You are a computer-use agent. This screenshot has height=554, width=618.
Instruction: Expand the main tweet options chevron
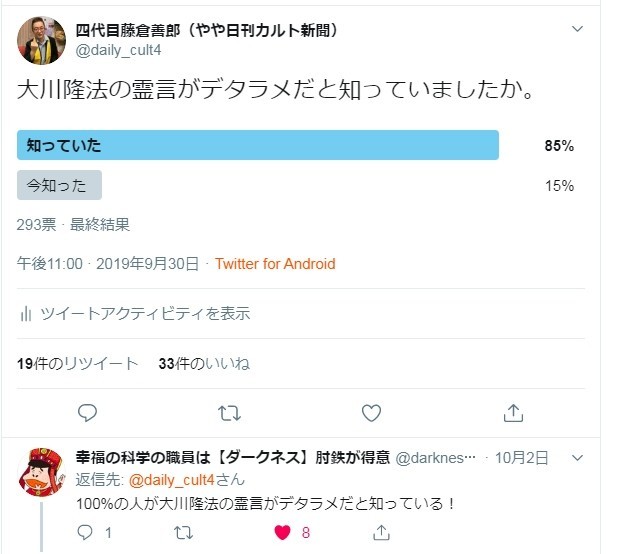[x=577, y=29]
